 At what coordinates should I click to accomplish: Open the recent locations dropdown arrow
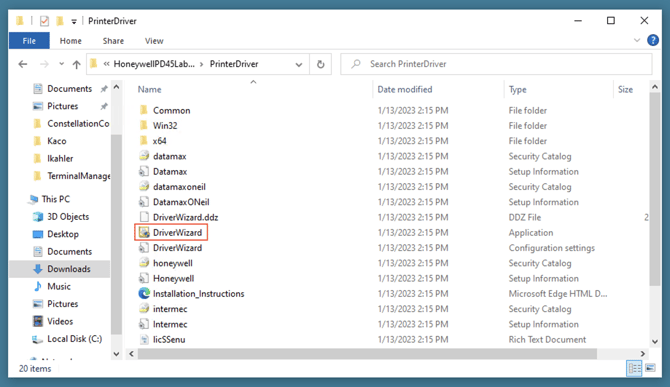click(x=62, y=64)
